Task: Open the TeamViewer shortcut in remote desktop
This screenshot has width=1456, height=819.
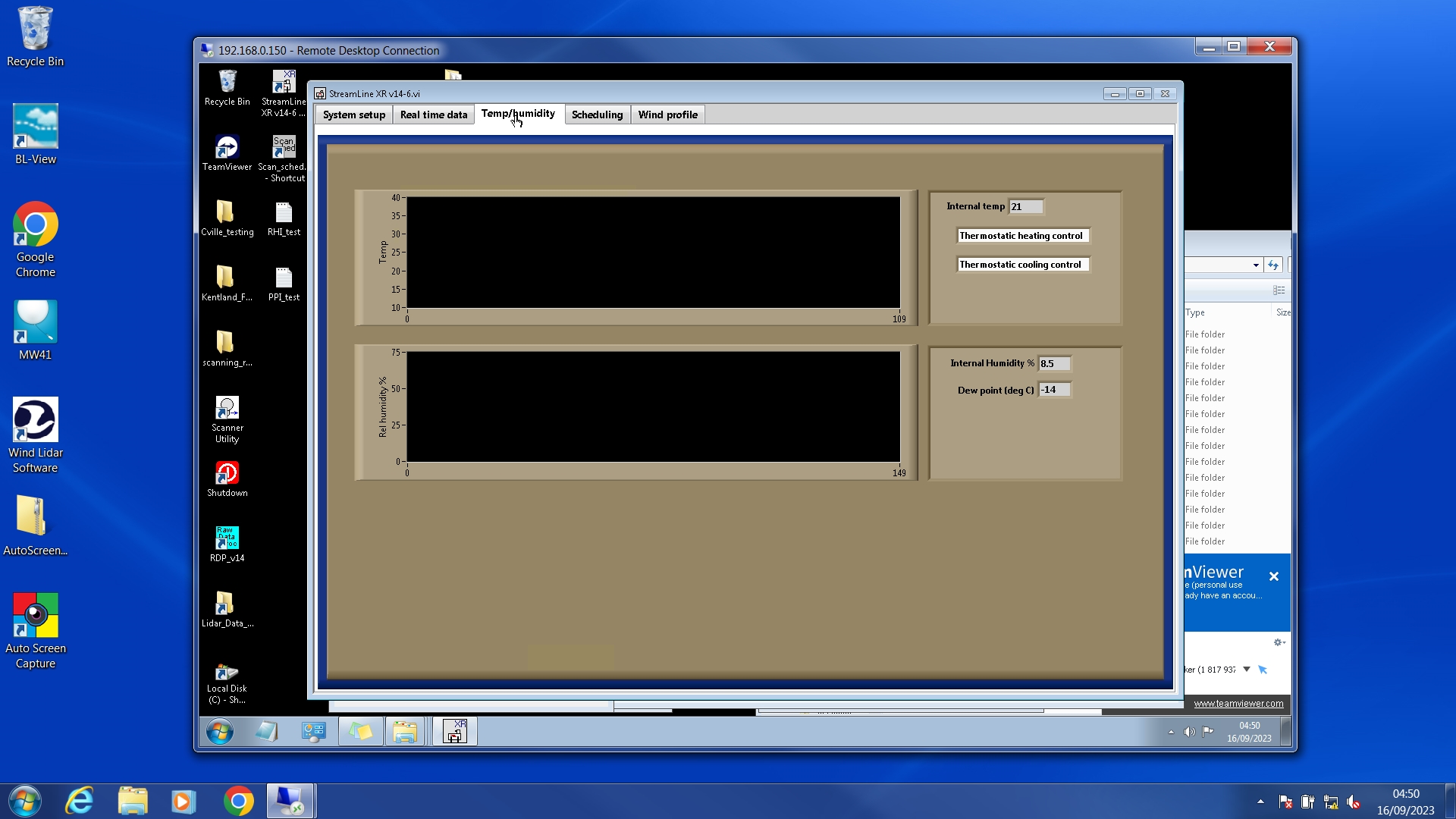Action: pyautogui.click(x=227, y=147)
